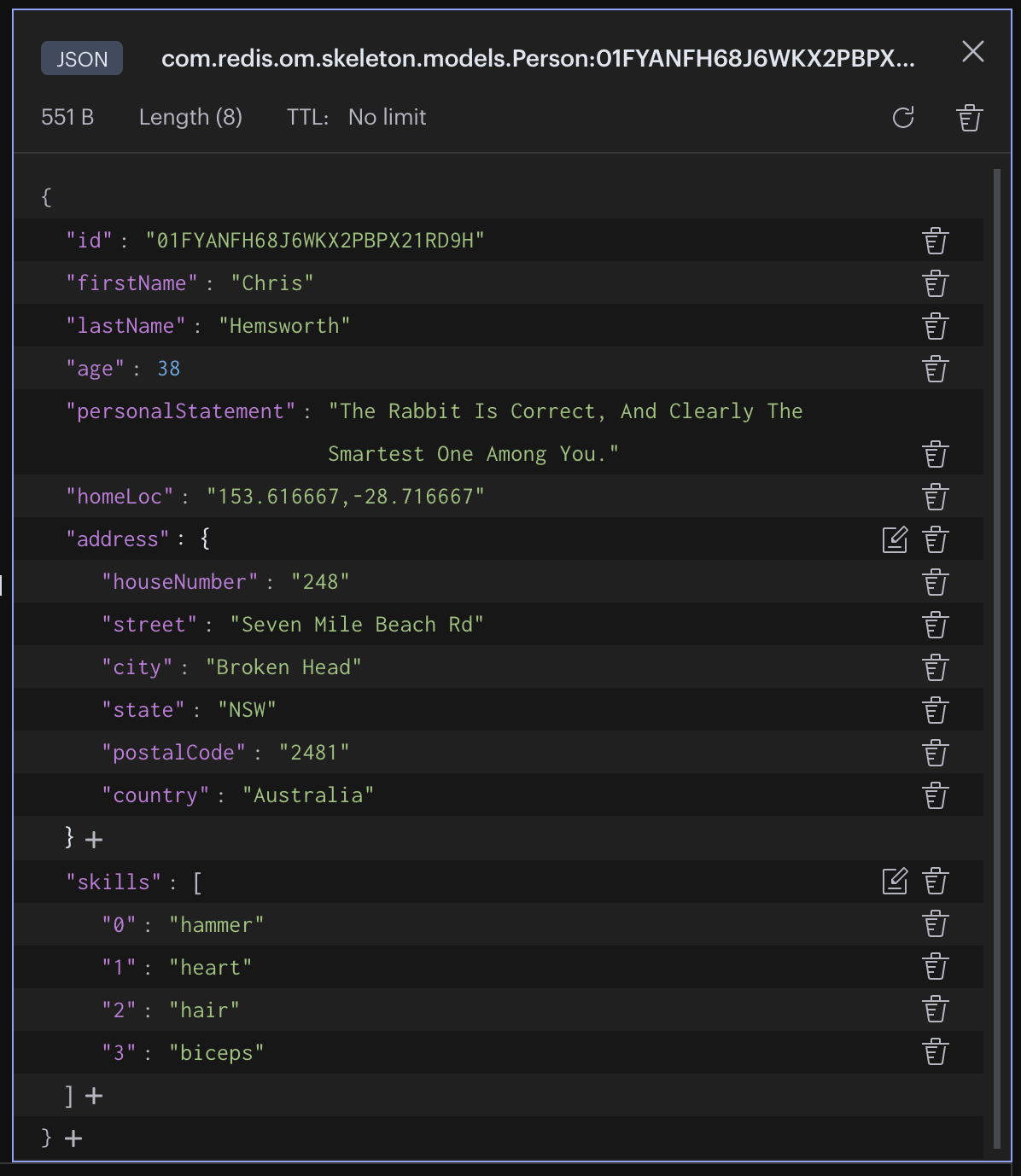The height and width of the screenshot is (1176, 1021).
Task: Add a new root-level field to the document
Action: pyautogui.click(x=73, y=1138)
